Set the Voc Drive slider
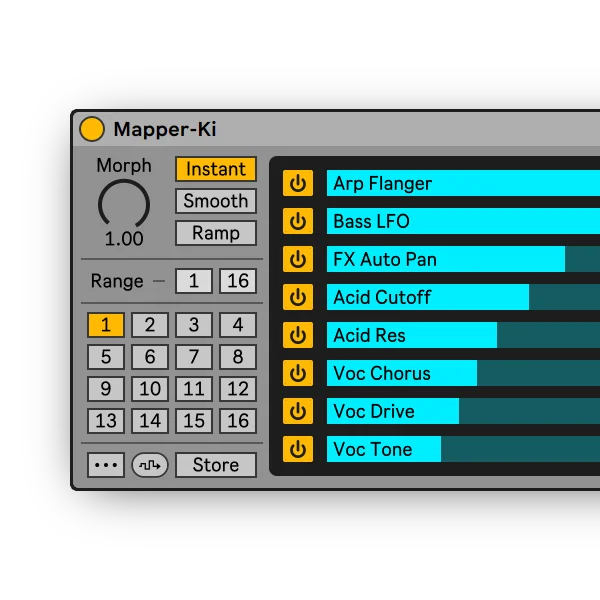The width and height of the screenshot is (600, 600). click(463, 411)
